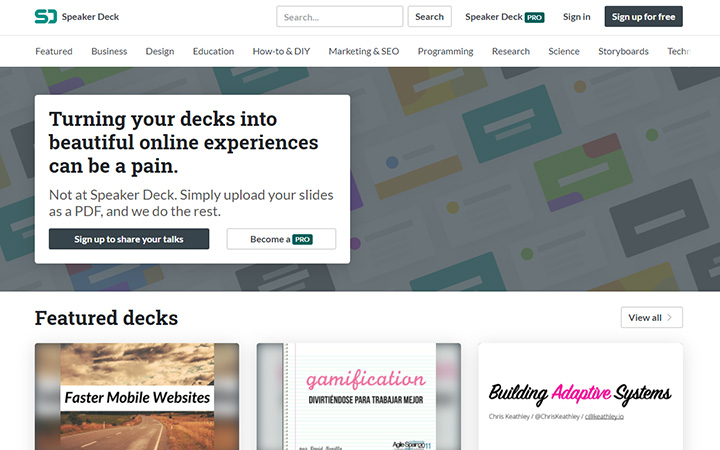The height and width of the screenshot is (450, 720).
Task: Click the Become a PRO button
Action: tap(281, 239)
